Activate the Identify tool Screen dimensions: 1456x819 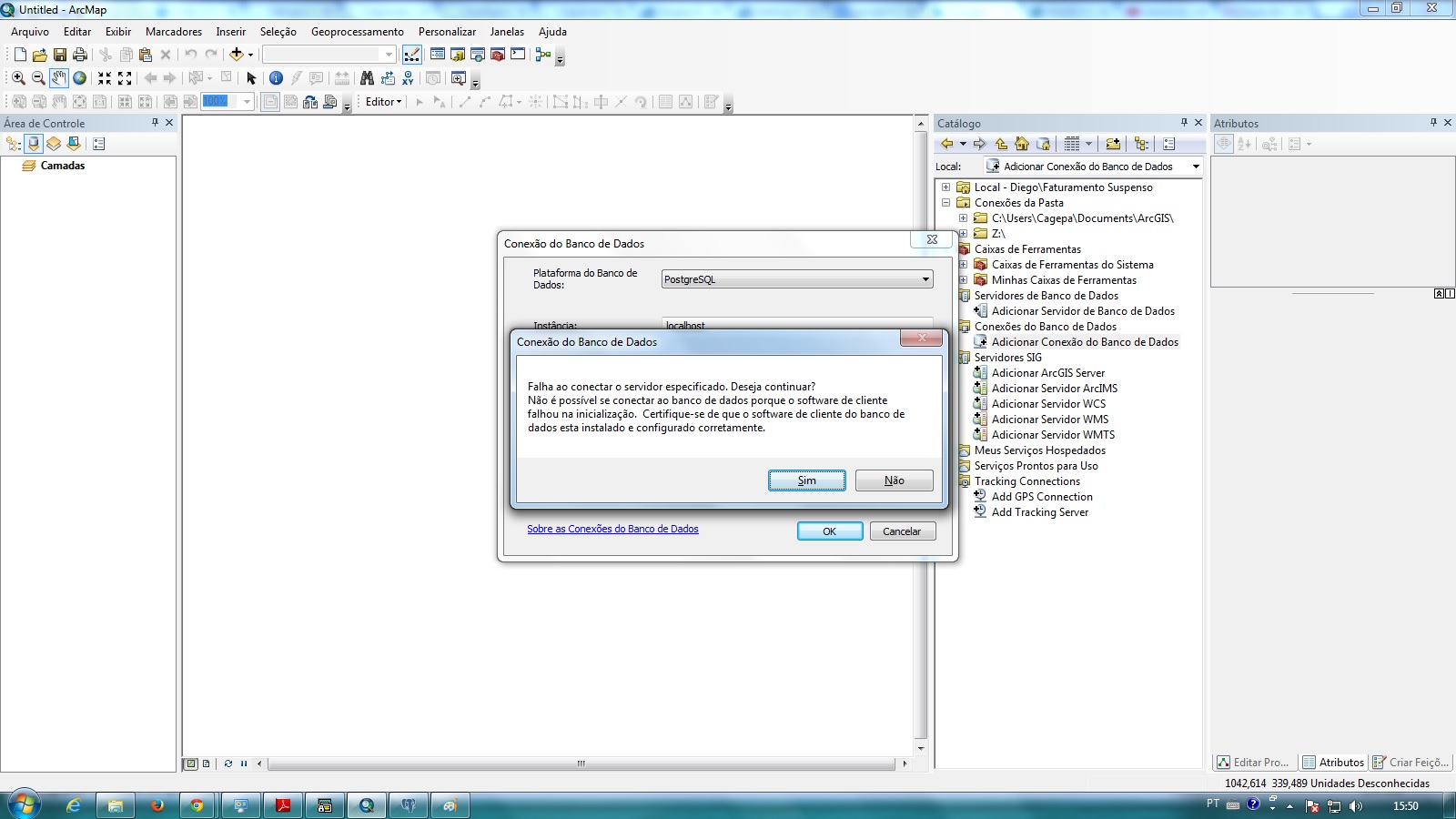[x=276, y=78]
